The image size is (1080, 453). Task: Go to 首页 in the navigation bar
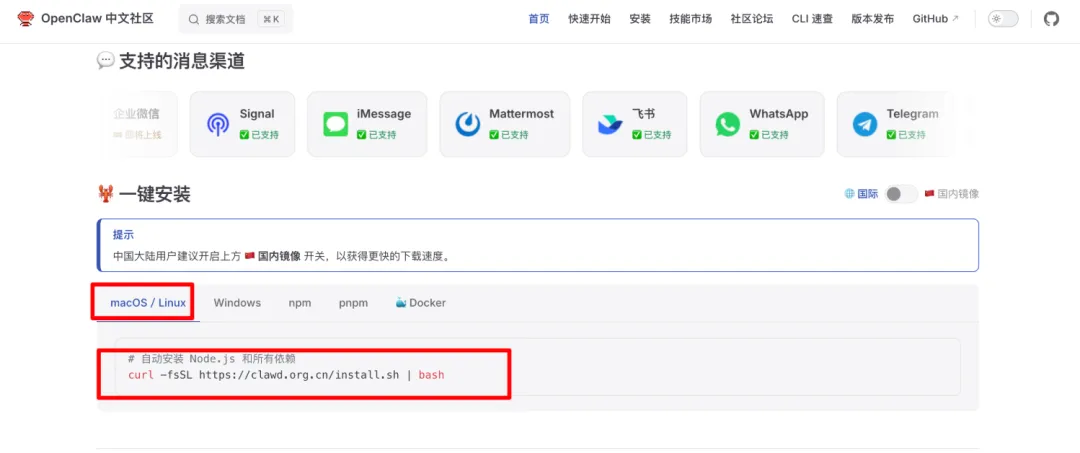click(x=539, y=19)
